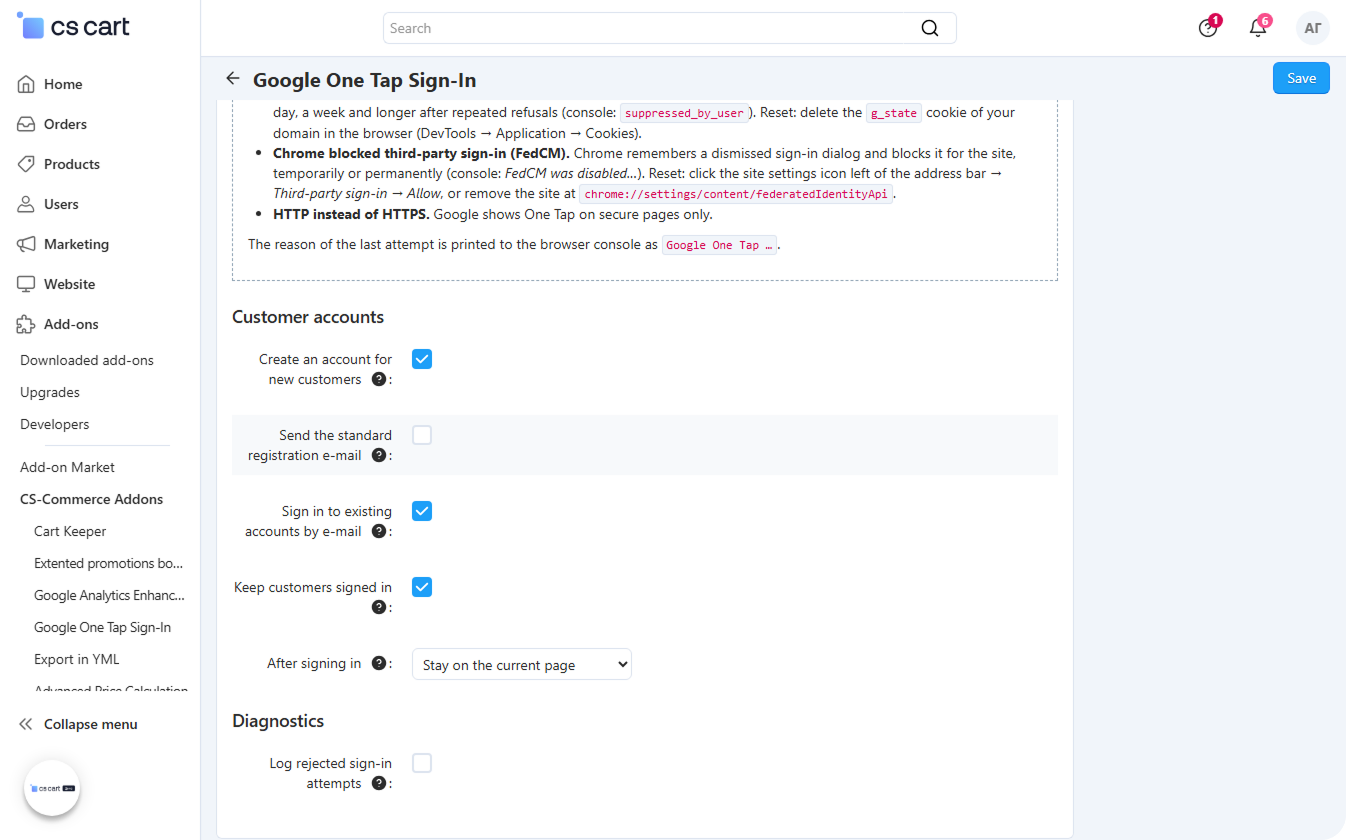This screenshot has height=840, width=1346.
Task: Enable Send the standard registration e-mail
Action: [x=422, y=435]
